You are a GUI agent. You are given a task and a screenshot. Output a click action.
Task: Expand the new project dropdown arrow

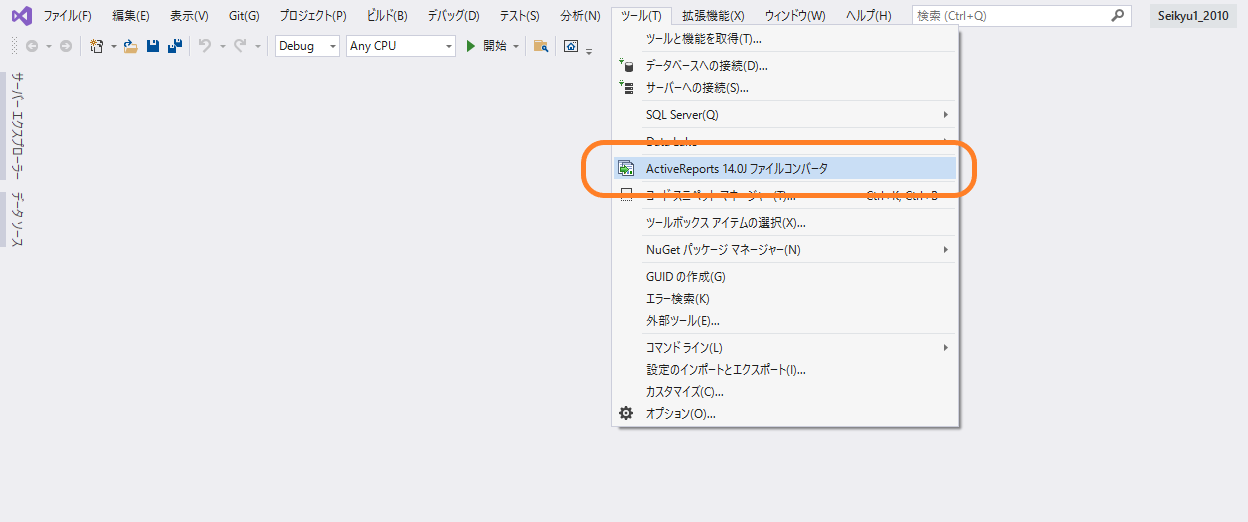pos(114,46)
